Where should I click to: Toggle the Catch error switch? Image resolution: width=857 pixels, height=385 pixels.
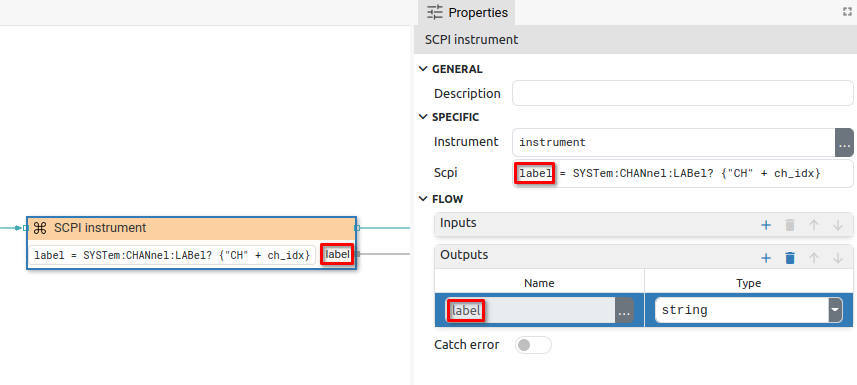pyautogui.click(x=533, y=345)
